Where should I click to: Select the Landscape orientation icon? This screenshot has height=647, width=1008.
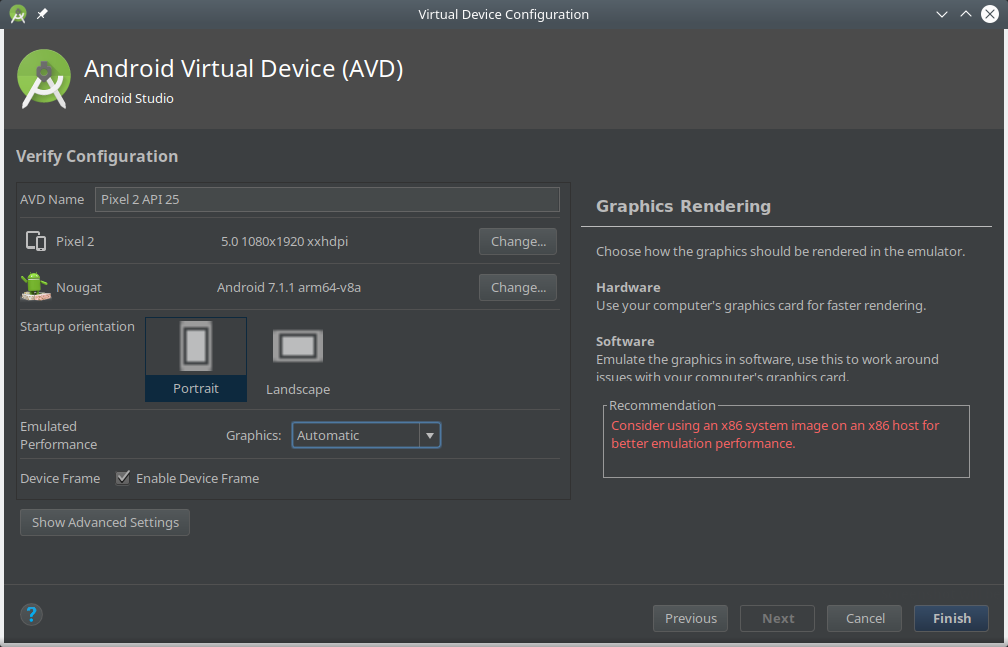click(298, 346)
